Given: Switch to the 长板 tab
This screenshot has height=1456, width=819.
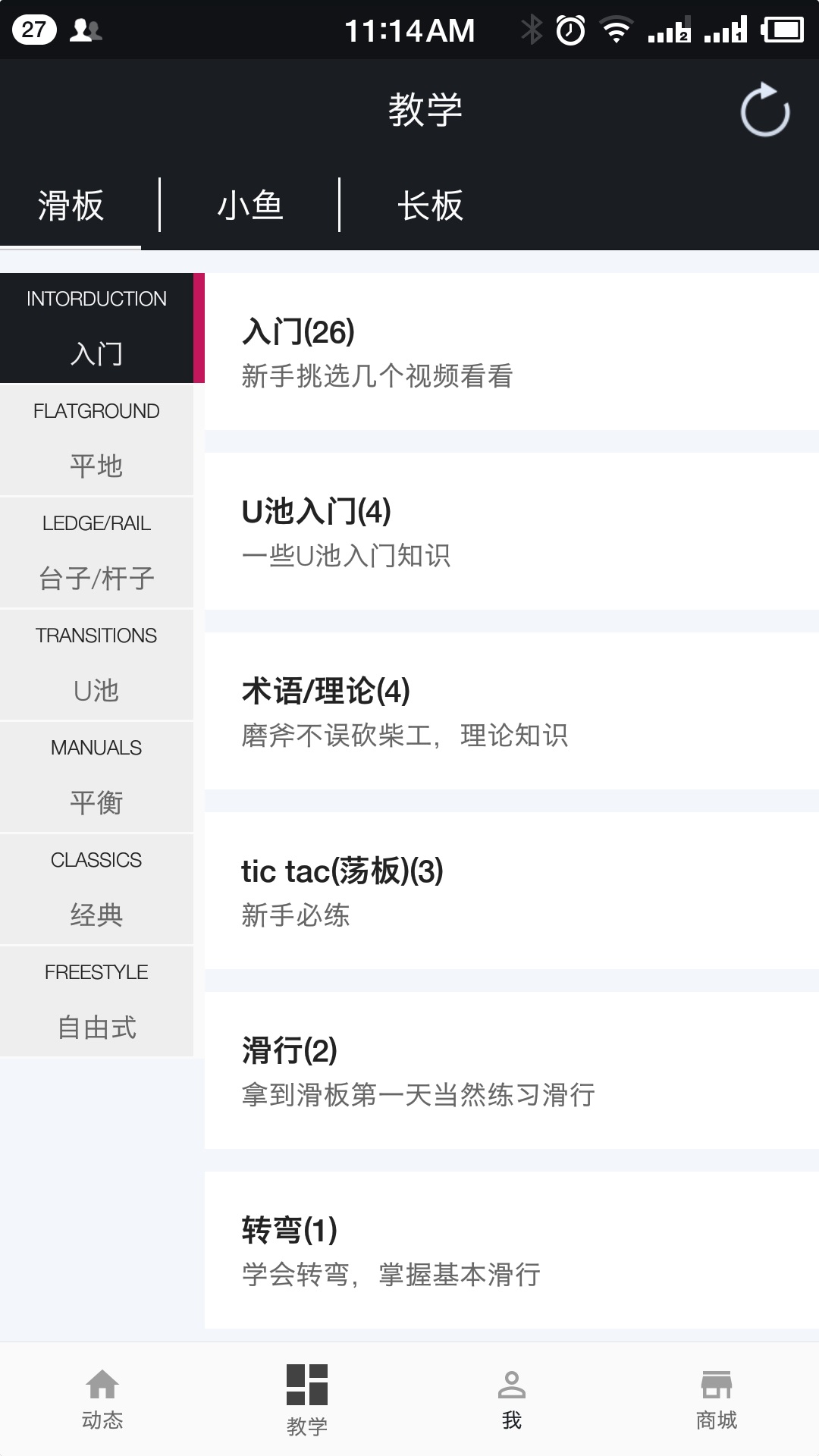Looking at the screenshot, I should pos(430,206).
